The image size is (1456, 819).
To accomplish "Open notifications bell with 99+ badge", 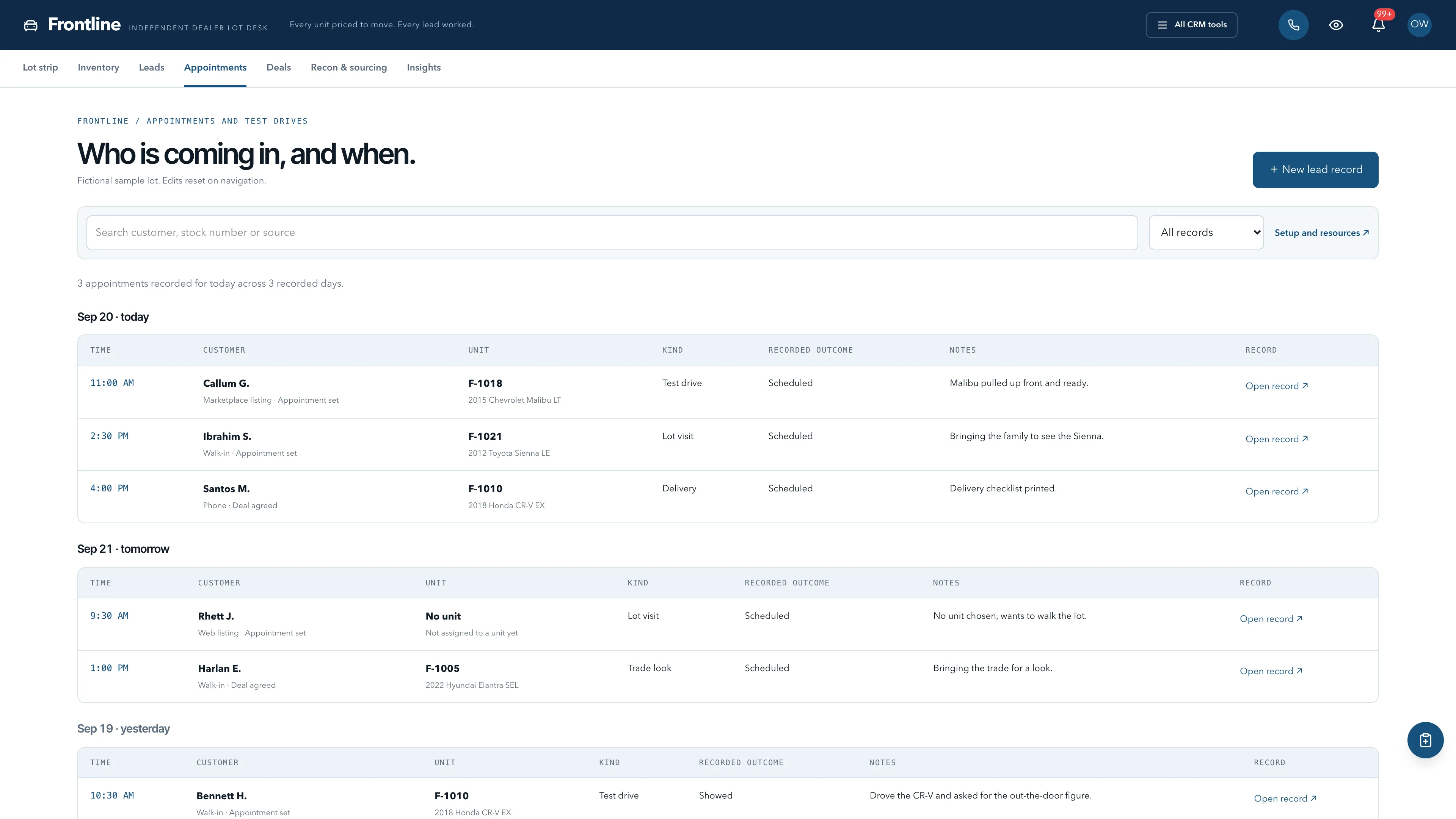I will (1378, 25).
